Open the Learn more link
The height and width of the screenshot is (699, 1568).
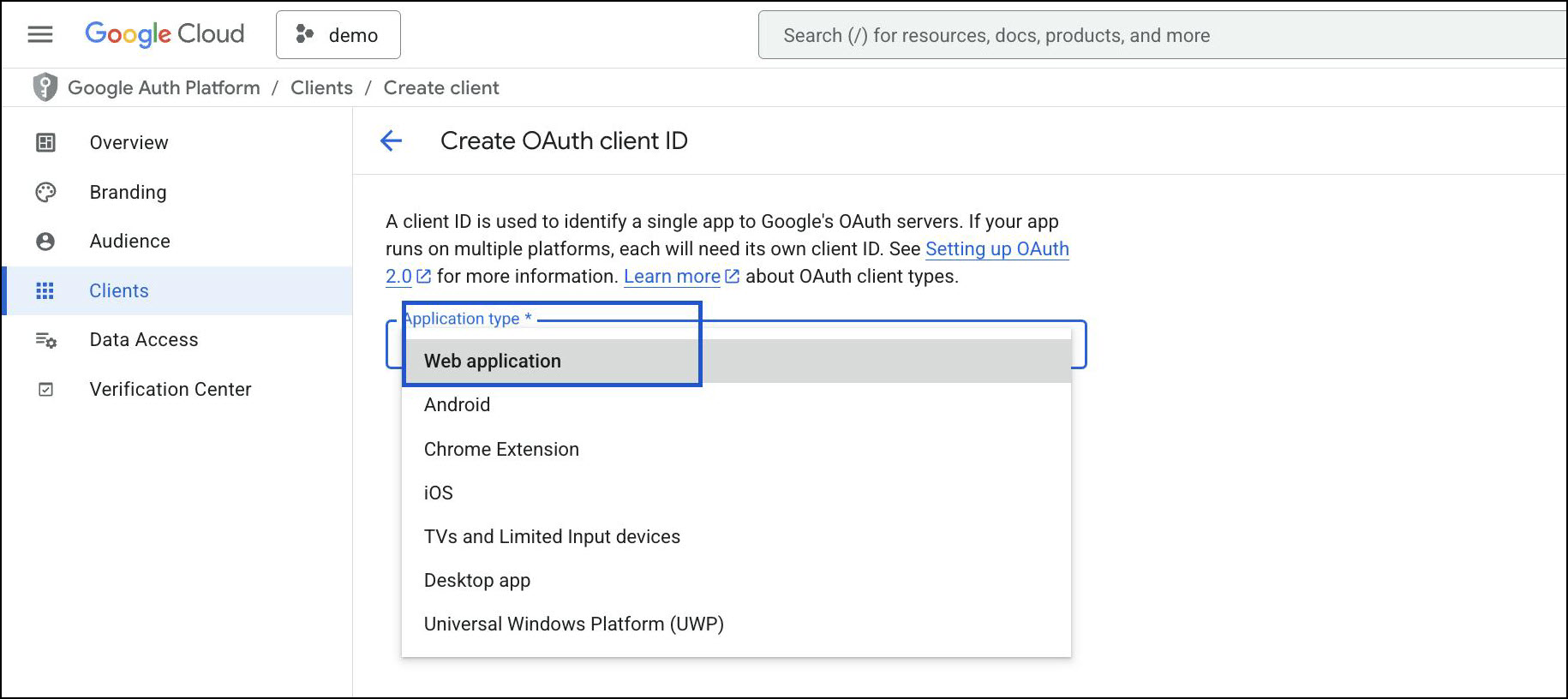pos(672,276)
